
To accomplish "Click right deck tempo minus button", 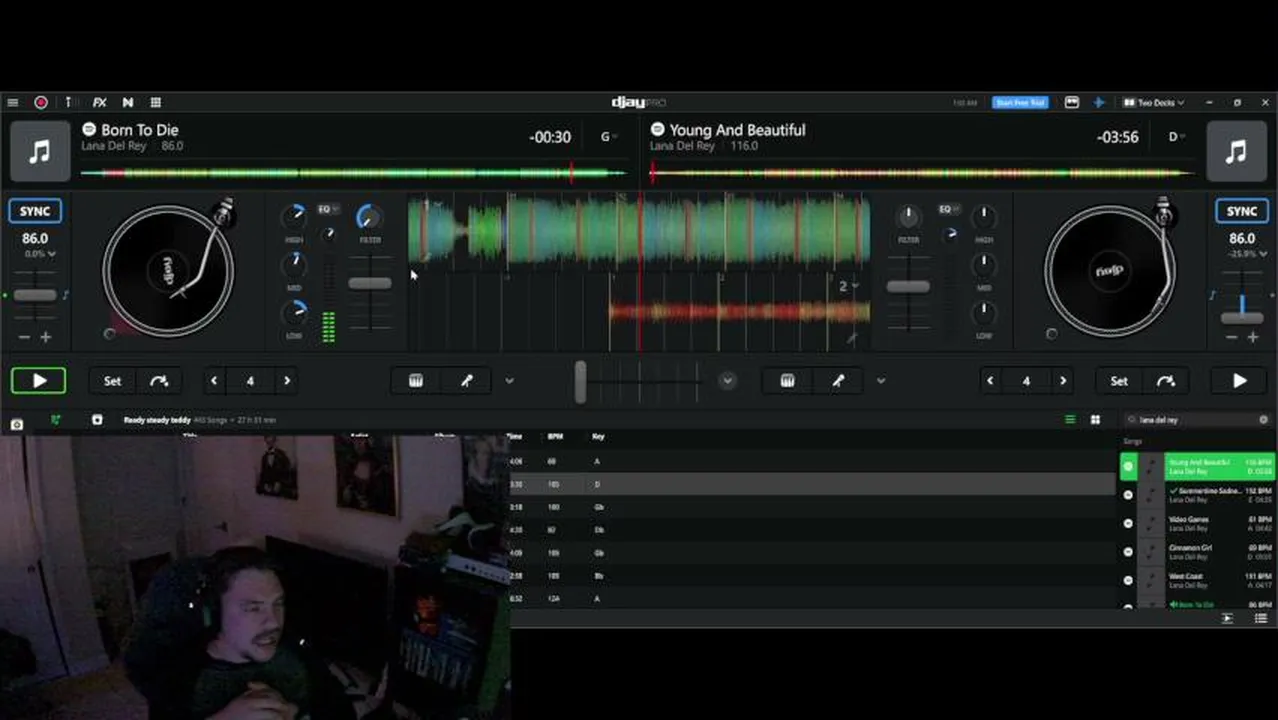I will [1231, 338].
